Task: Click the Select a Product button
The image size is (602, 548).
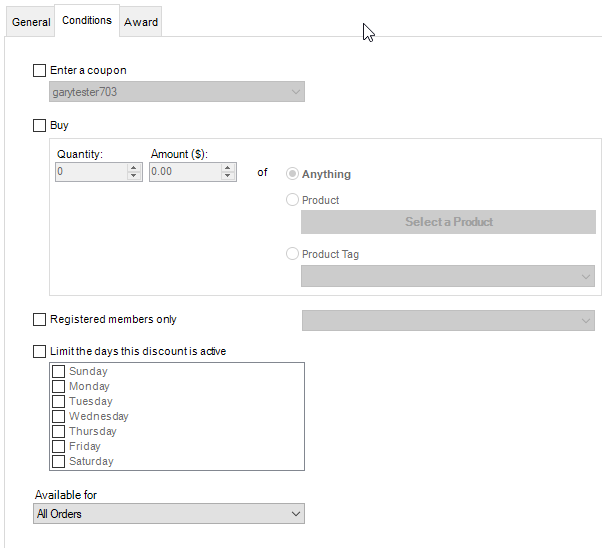Action: point(448,222)
